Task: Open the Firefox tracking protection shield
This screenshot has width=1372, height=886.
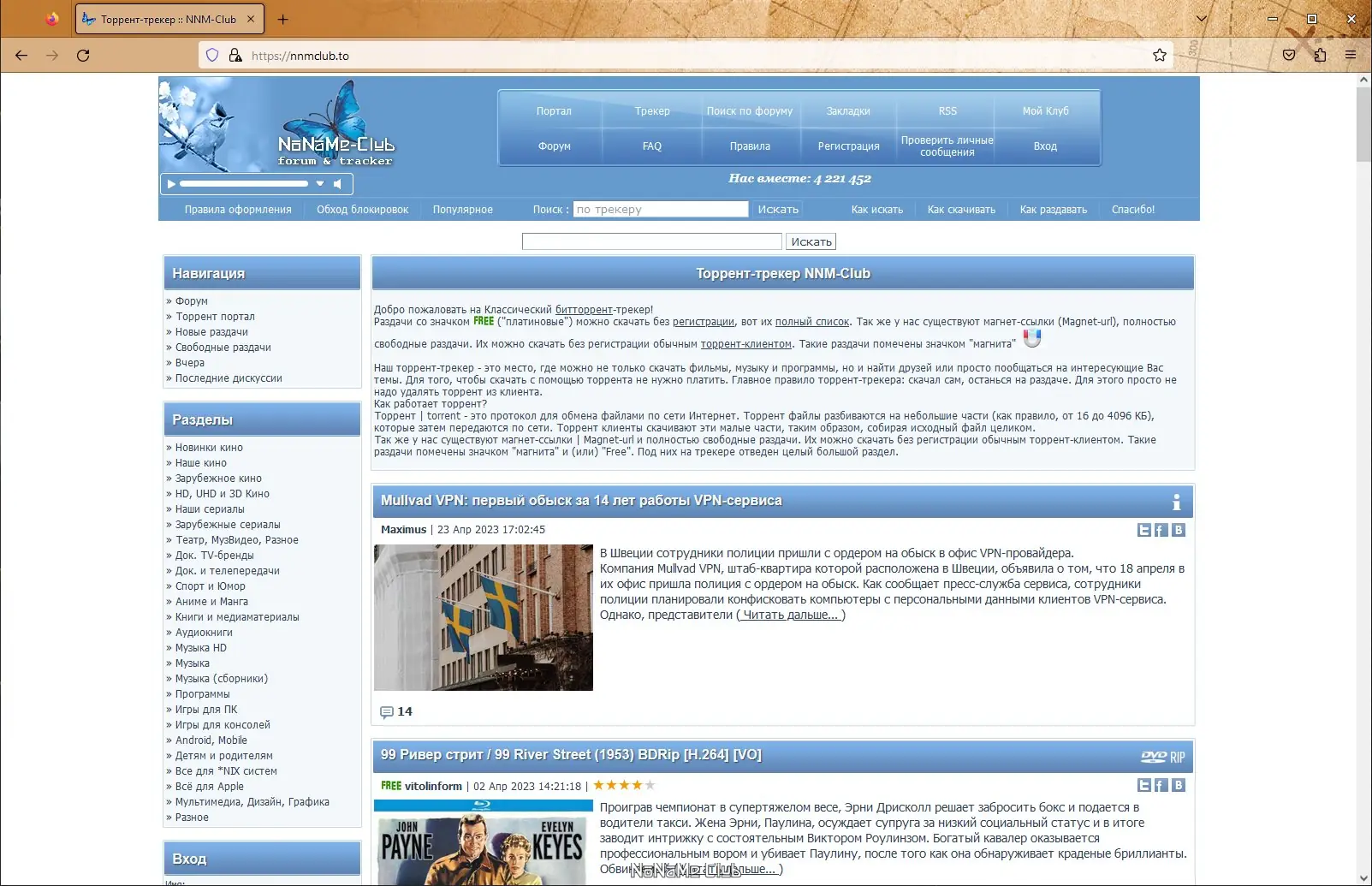Action: pyautogui.click(x=212, y=56)
